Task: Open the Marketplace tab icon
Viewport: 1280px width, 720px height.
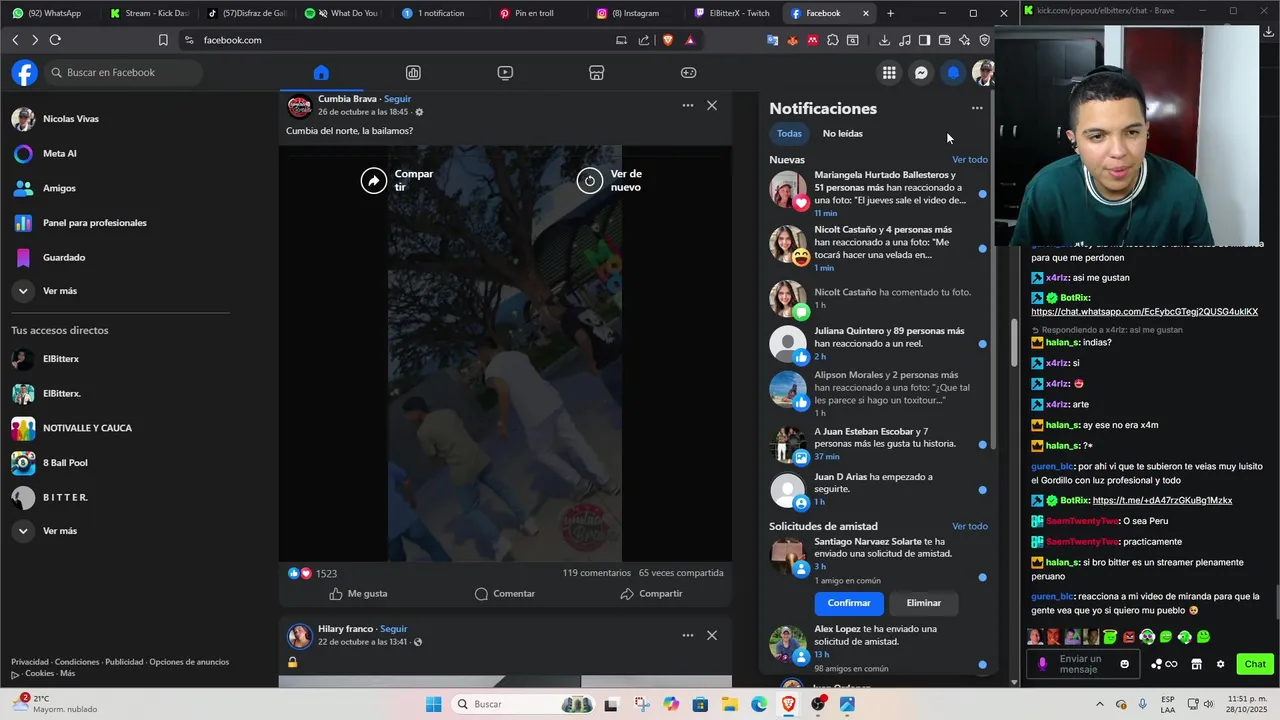Action: tap(596, 73)
